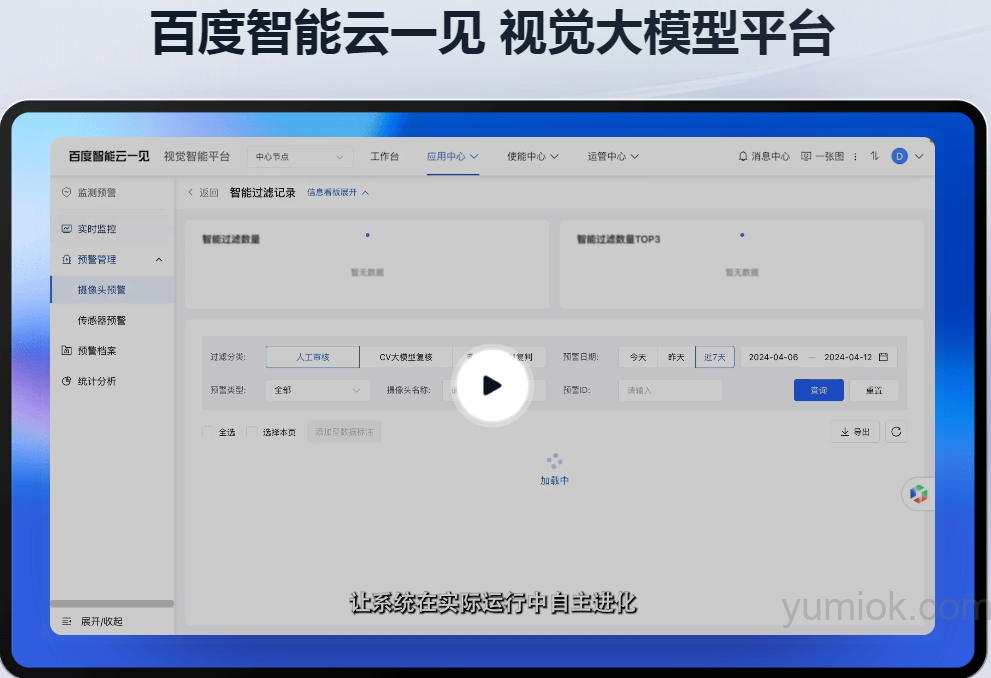991x678 pixels.
Task: Select the 人工审核 filter tab
Action: (x=313, y=357)
